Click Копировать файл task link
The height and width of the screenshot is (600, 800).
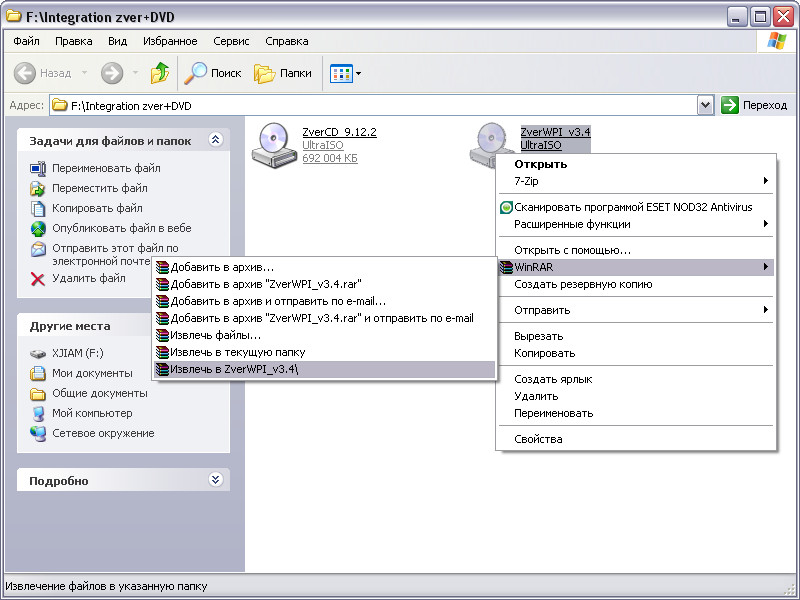(97, 208)
